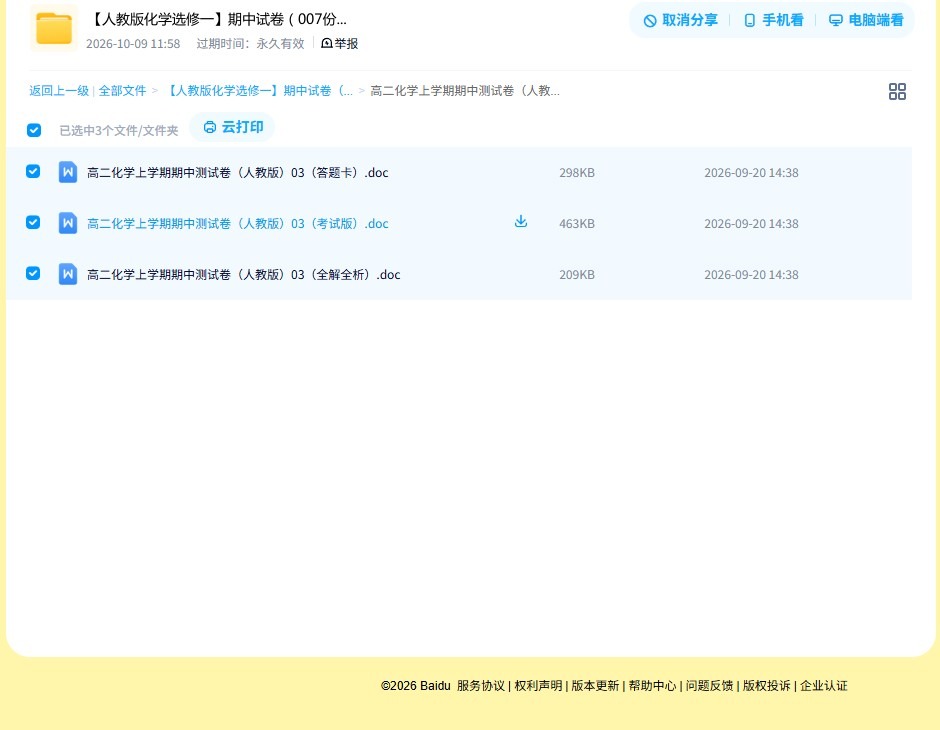940x730 pixels.
Task: Click 298KB size cell
Action: pos(577,173)
